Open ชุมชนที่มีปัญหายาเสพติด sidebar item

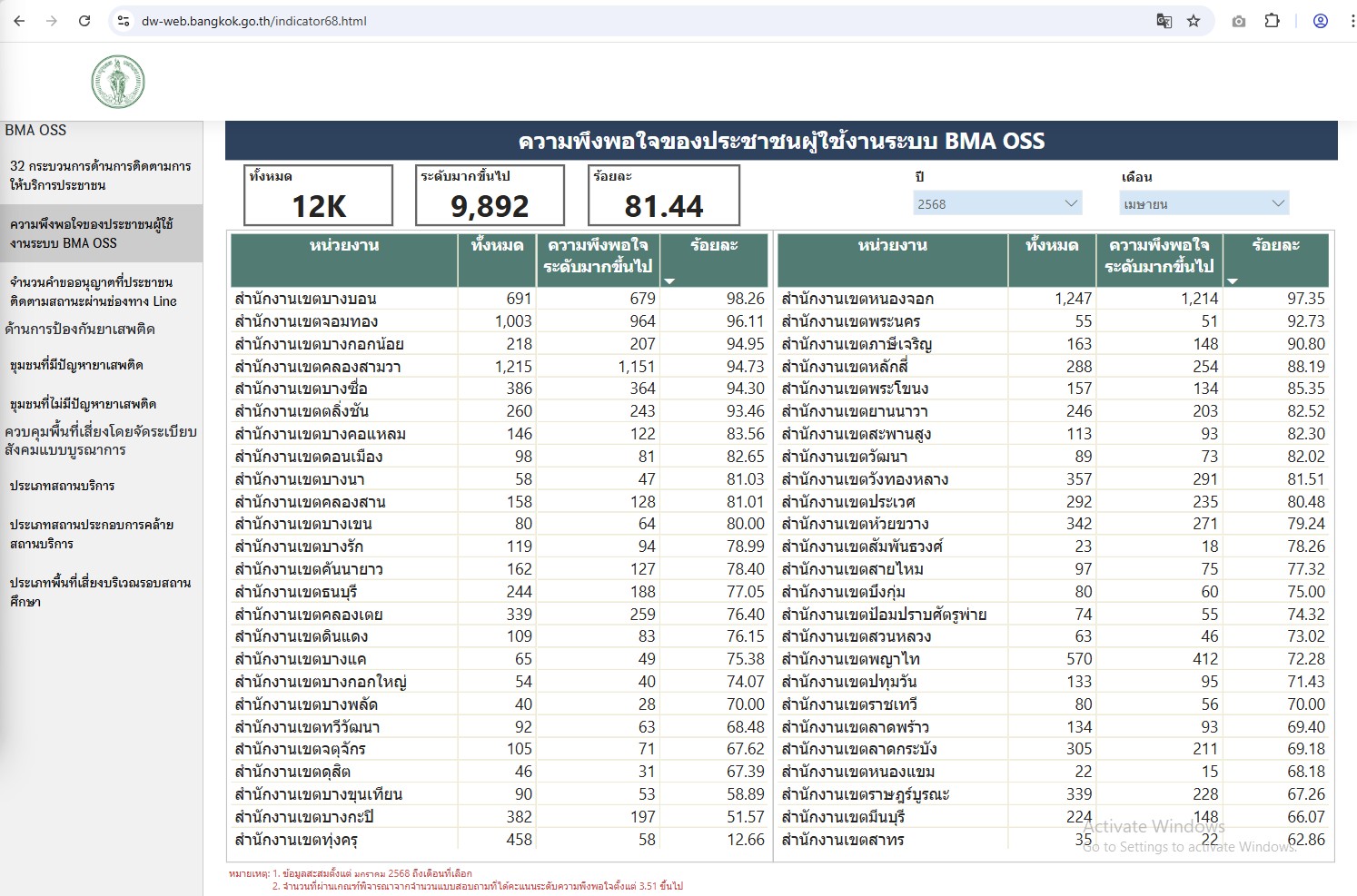point(76,365)
